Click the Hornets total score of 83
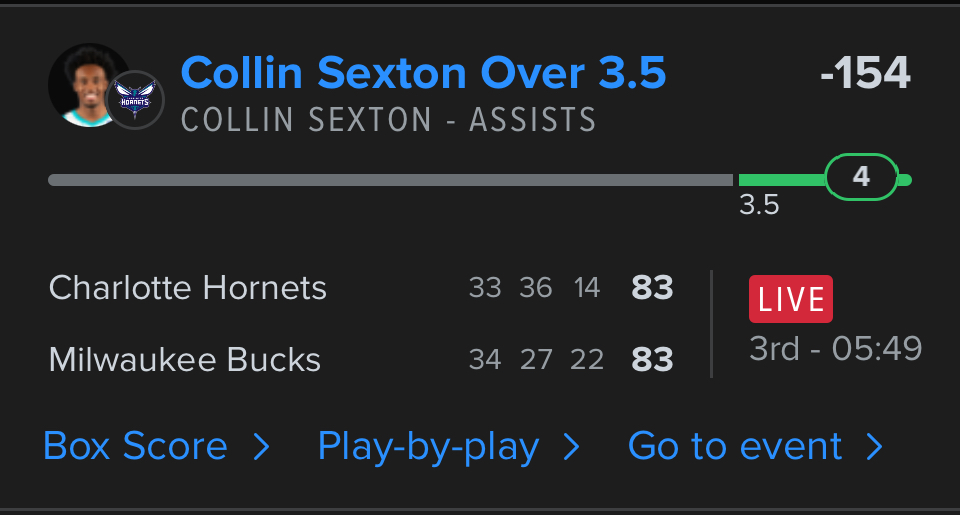The width and height of the screenshot is (960, 515). pos(652,288)
